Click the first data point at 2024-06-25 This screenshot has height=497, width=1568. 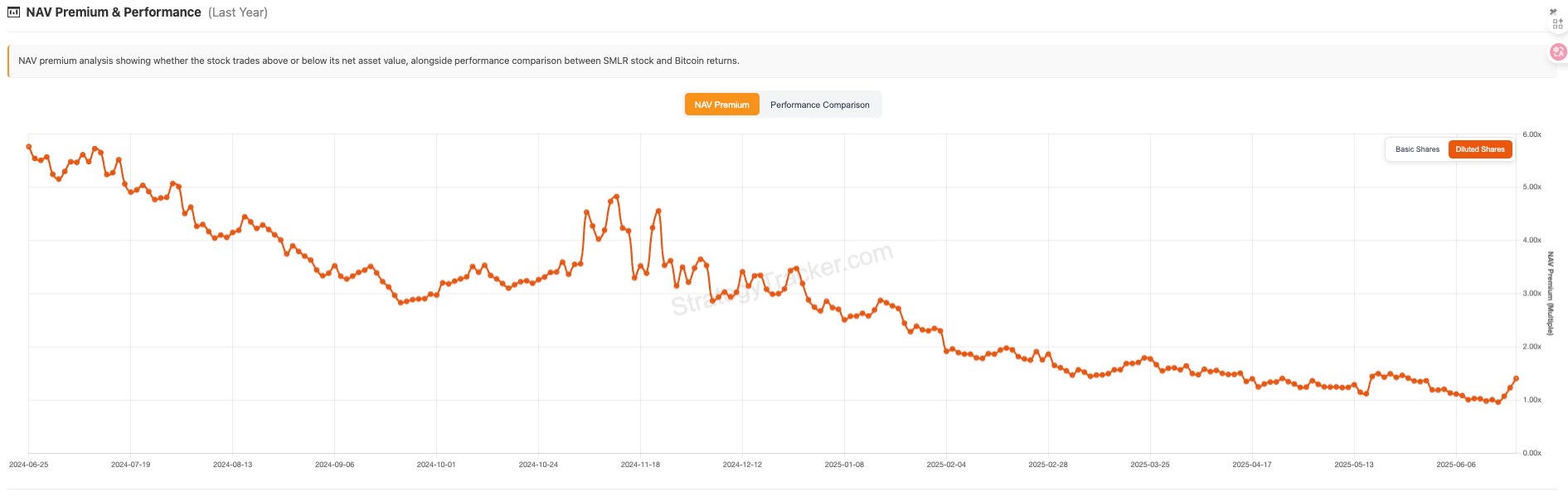[x=29, y=147]
